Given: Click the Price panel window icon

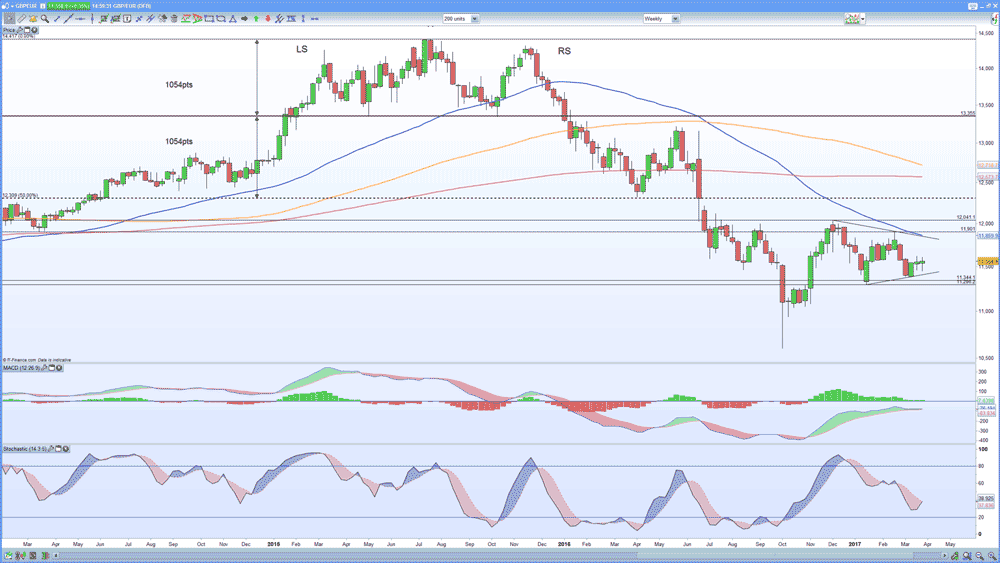Looking at the screenshot, I should (x=27, y=30).
